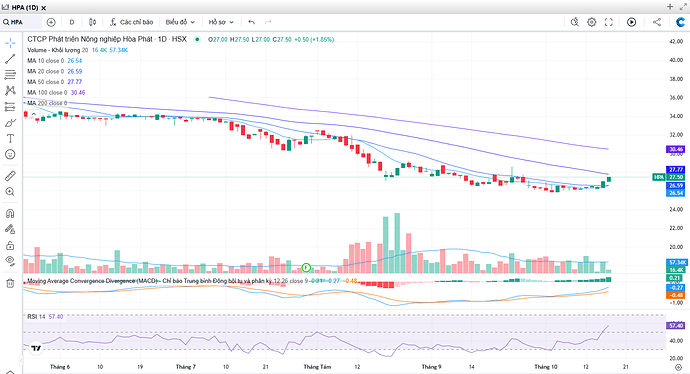Click the 57.34K volume label

[x=676, y=262]
